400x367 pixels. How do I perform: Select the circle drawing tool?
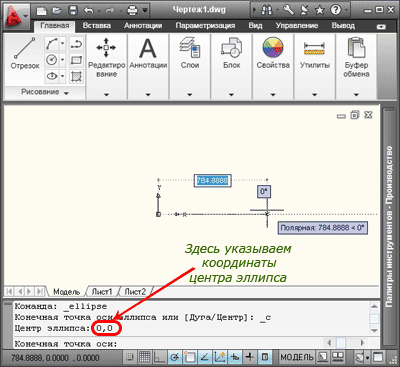click(x=52, y=60)
